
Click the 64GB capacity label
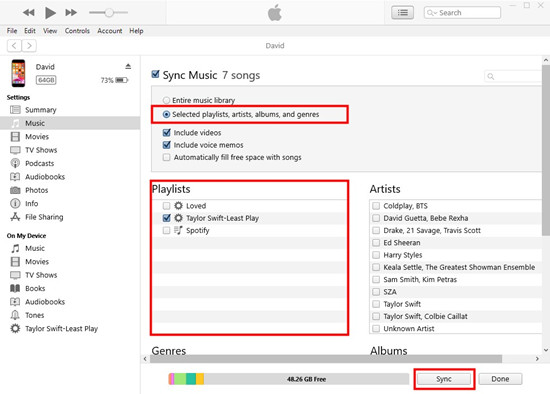(46, 80)
